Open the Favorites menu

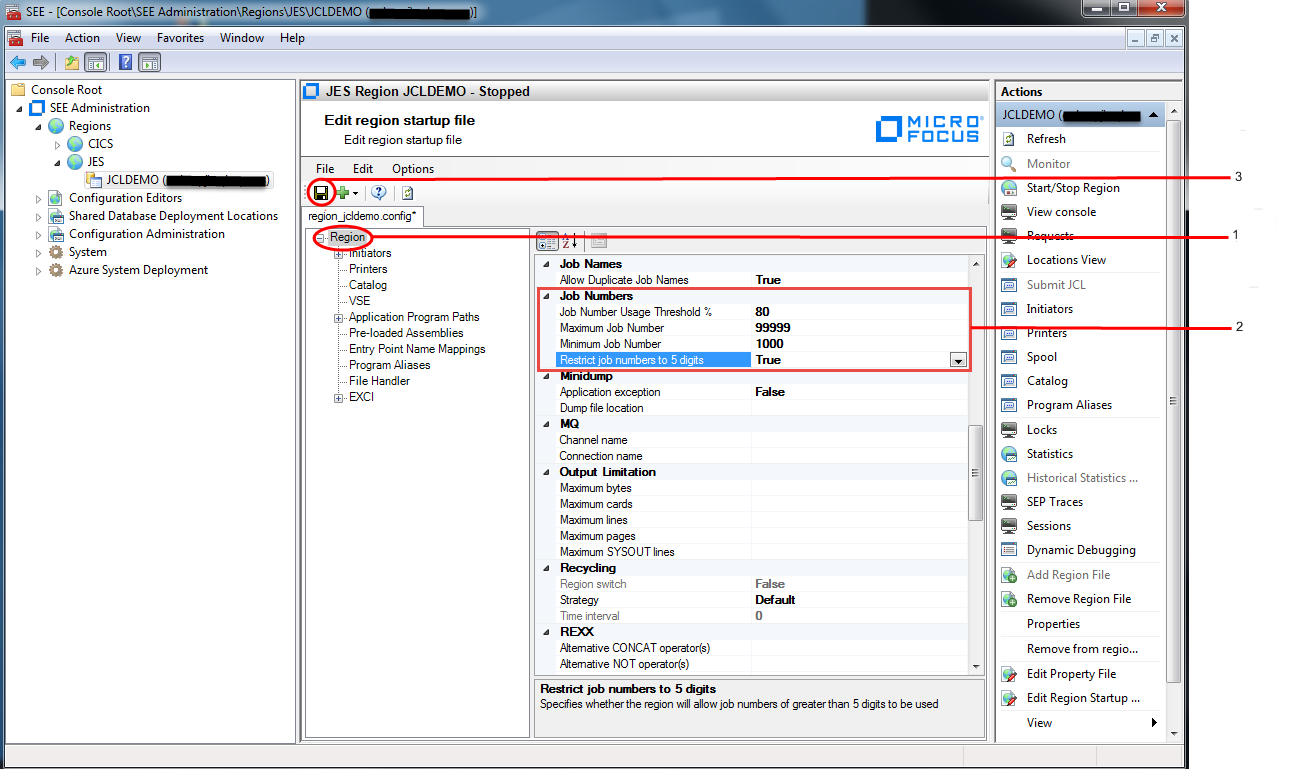tap(180, 38)
